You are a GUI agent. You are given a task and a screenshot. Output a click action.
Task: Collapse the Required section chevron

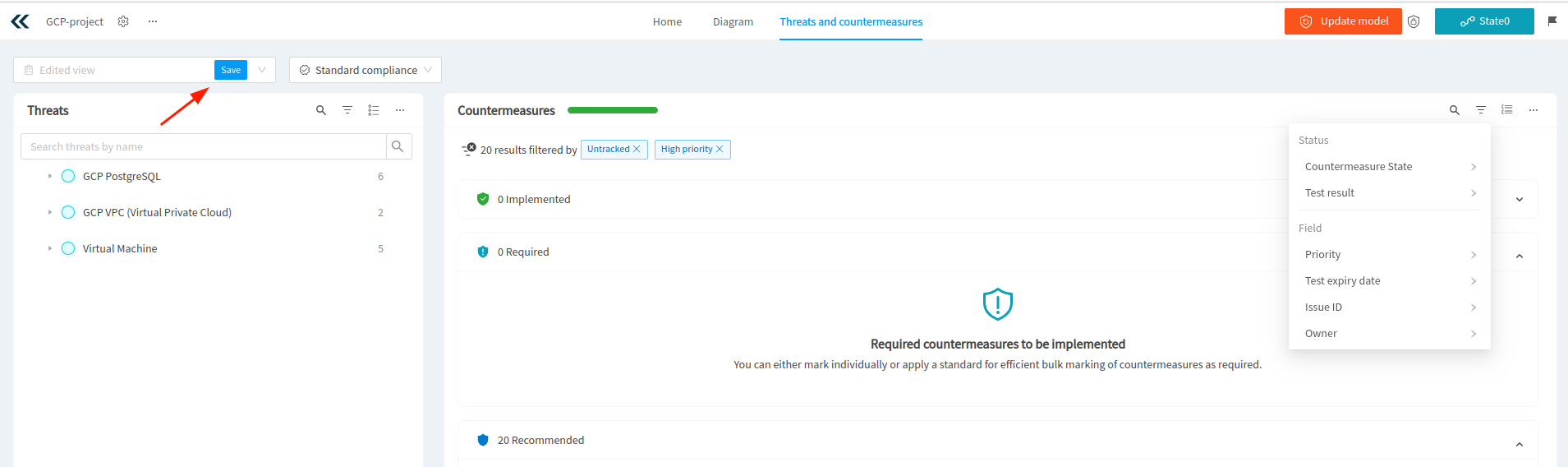(x=1520, y=256)
